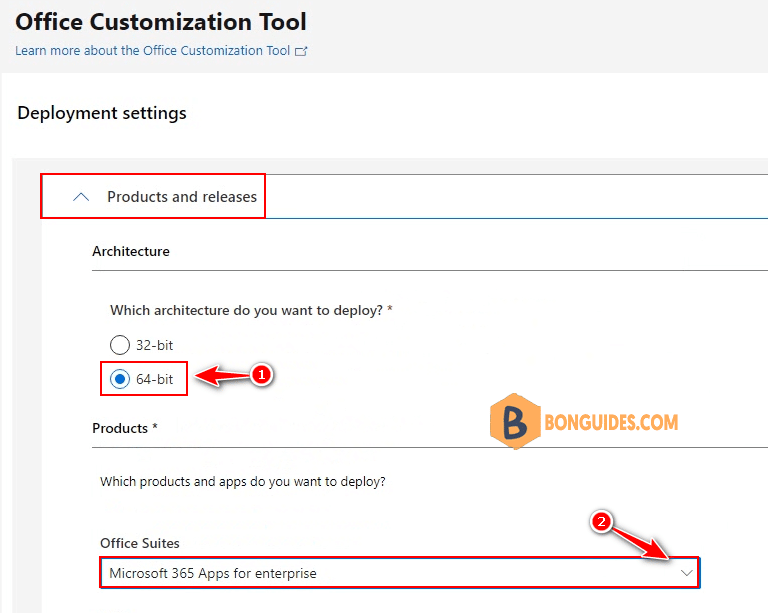Click the Office Customization Tool page title
768x613 pixels.
(161, 21)
